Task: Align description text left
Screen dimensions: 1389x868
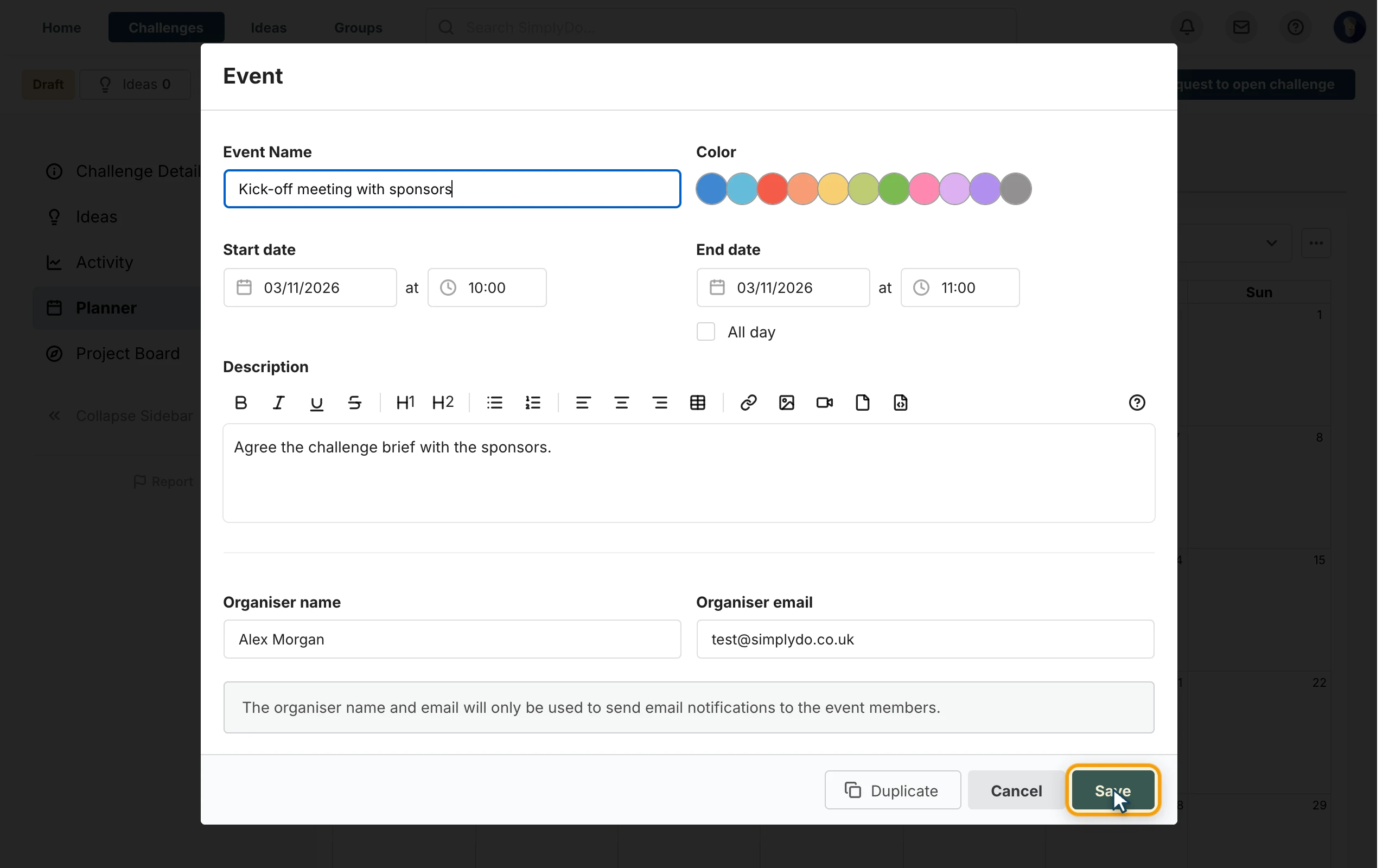Action: pyautogui.click(x=583, y=403)
